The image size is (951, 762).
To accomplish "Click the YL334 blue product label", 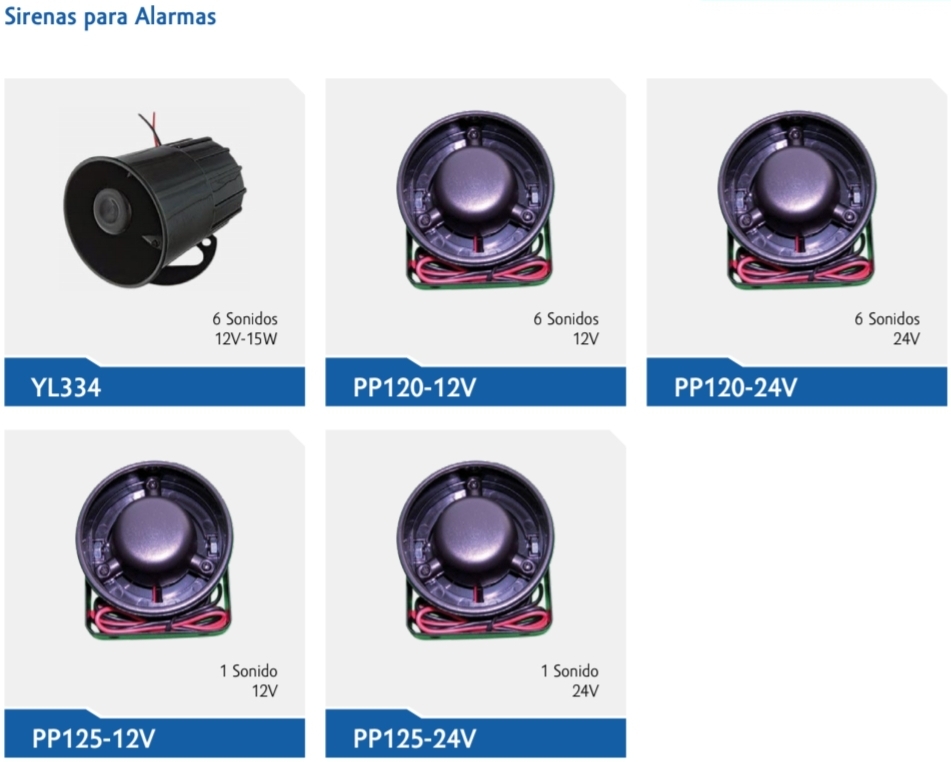I will click(x=155, y=386).
